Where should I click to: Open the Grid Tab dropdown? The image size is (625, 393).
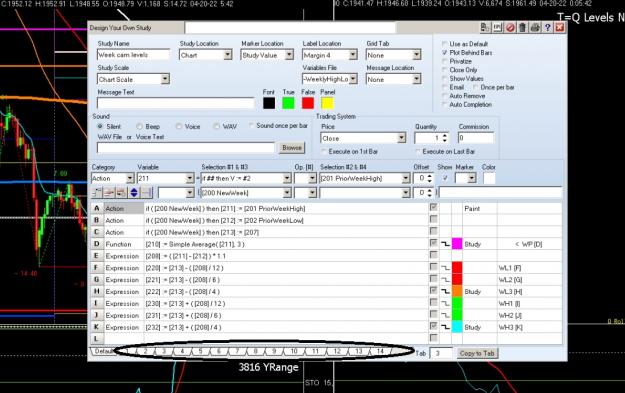(x=417, y=55)
